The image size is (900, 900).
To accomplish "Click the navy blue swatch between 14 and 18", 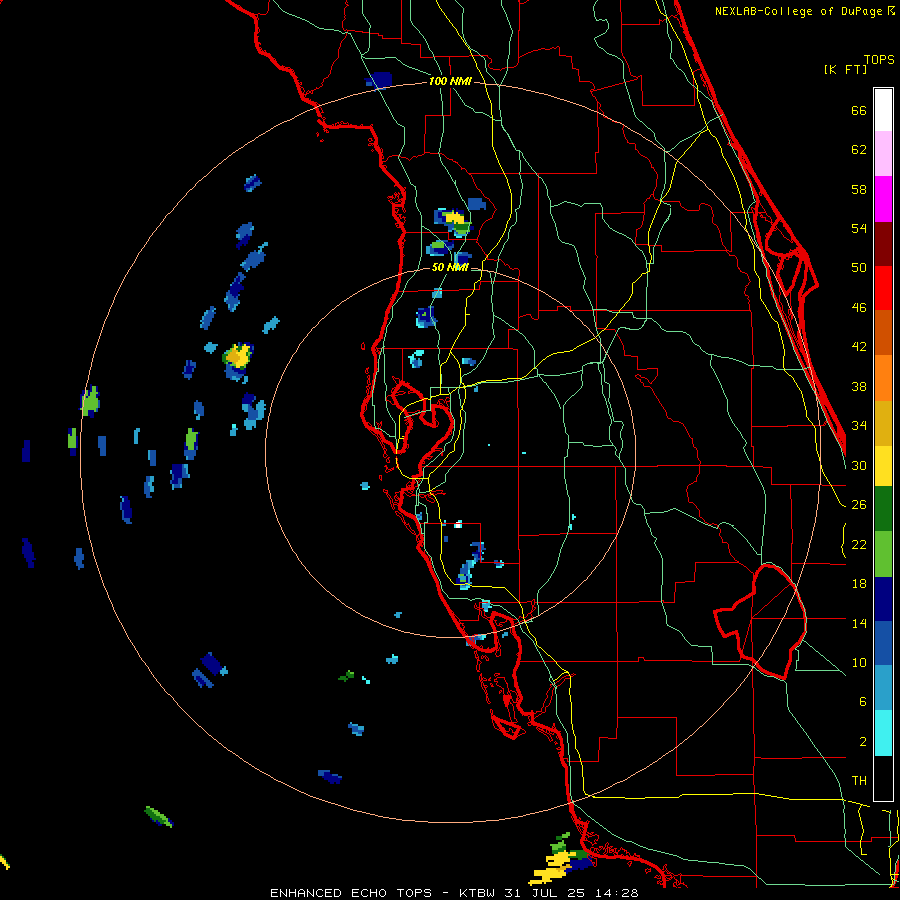I will (883, 599).
